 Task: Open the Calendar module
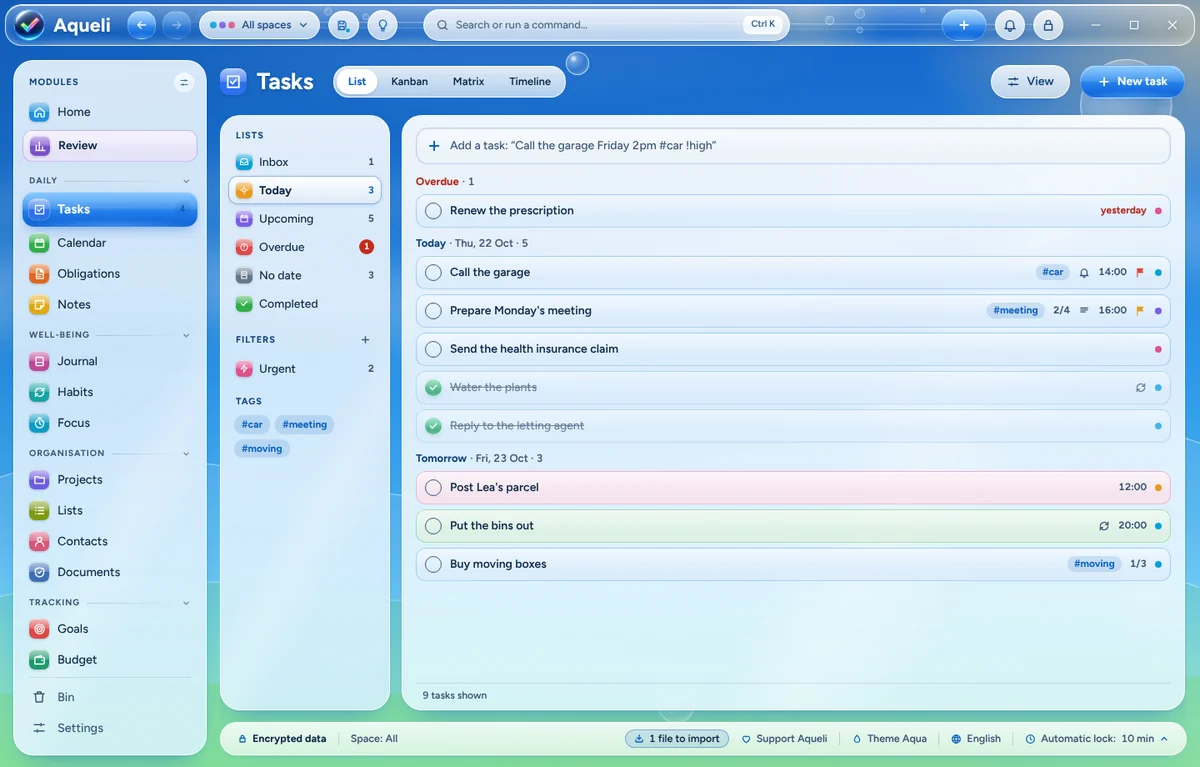(x=110, y=243)
